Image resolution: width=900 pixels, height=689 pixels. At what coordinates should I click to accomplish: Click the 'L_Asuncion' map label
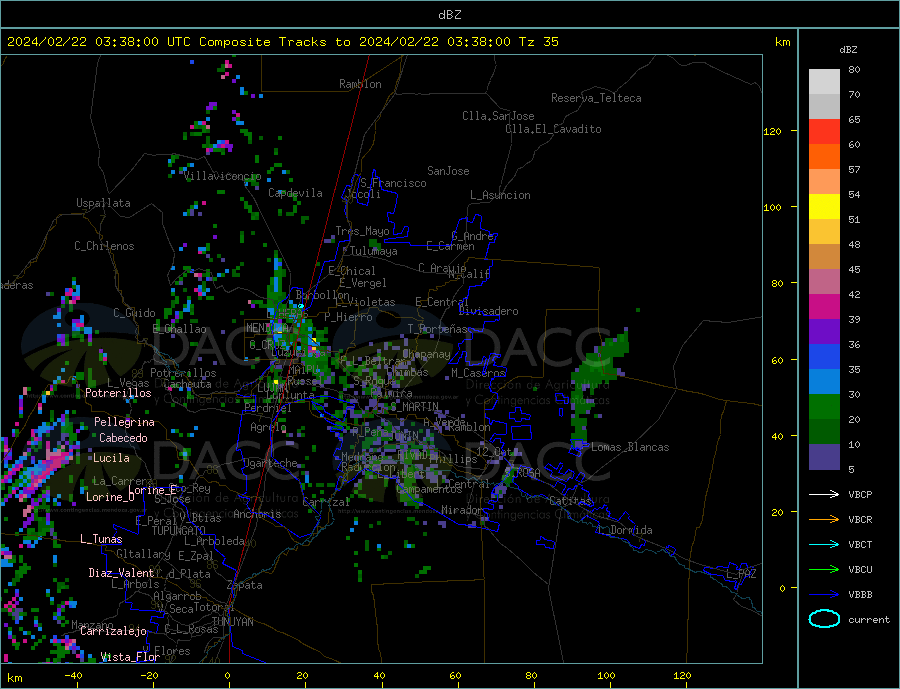[x=501, y=195]
